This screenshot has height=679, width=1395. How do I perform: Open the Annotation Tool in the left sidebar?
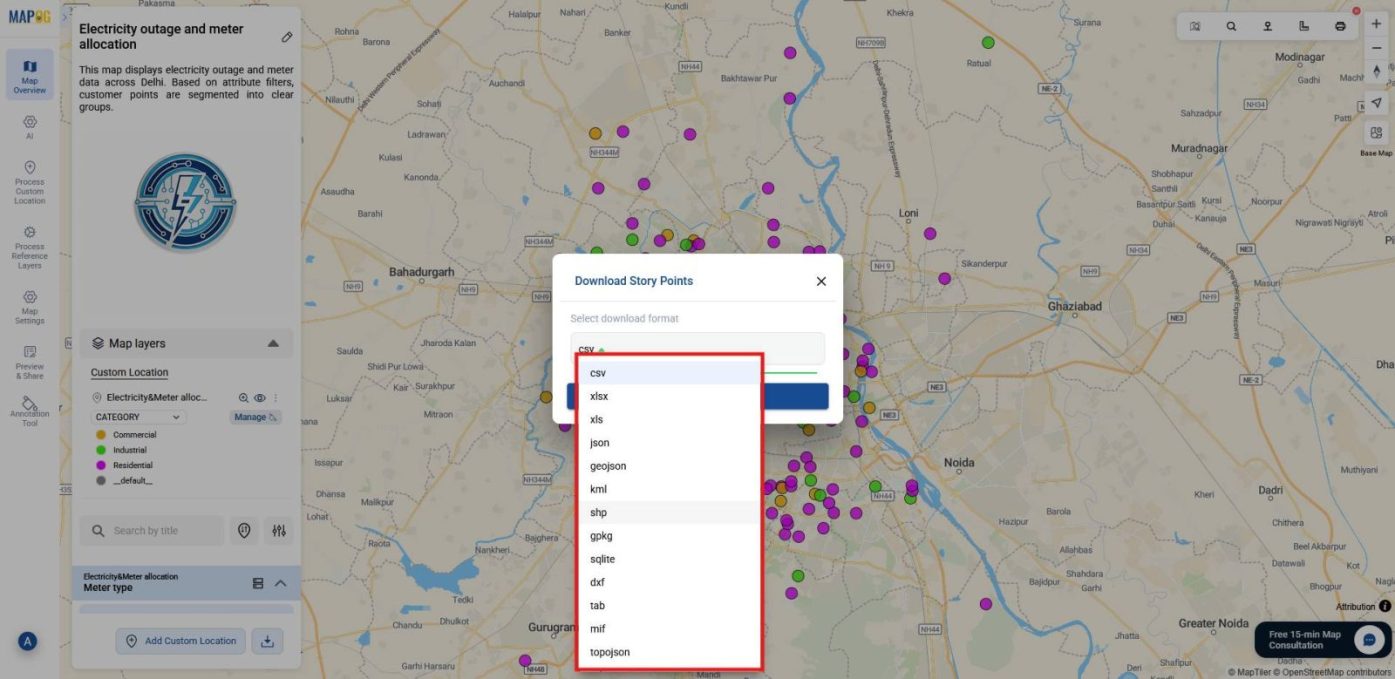29,408
